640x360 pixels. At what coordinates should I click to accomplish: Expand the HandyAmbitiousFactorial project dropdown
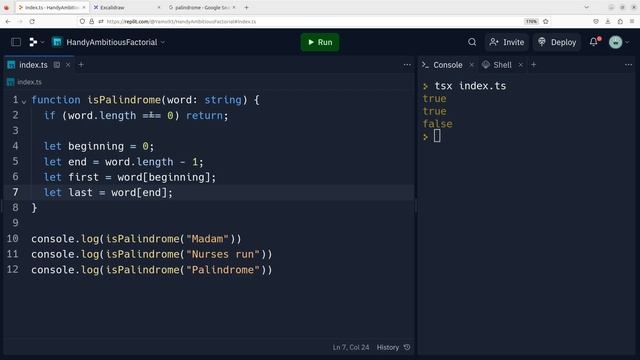(x=163, y=42)
